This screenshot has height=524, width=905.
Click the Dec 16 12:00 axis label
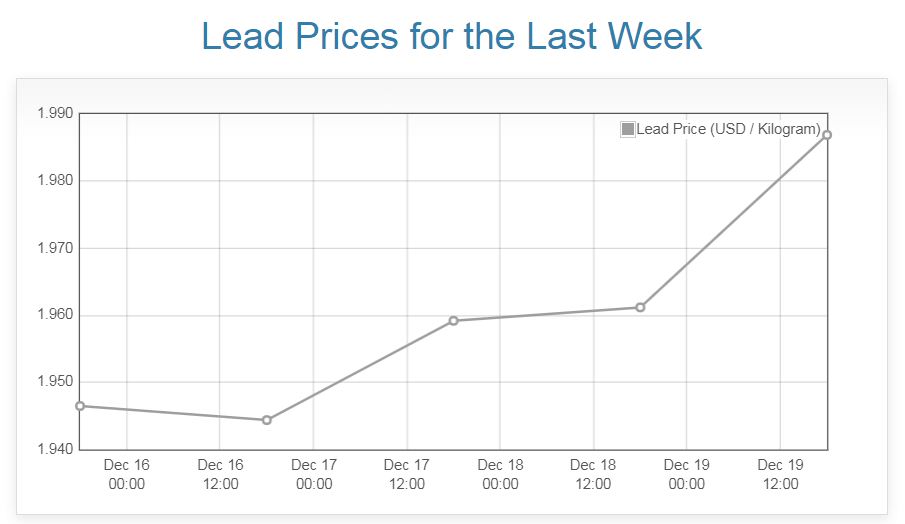[x=220, y=474]
